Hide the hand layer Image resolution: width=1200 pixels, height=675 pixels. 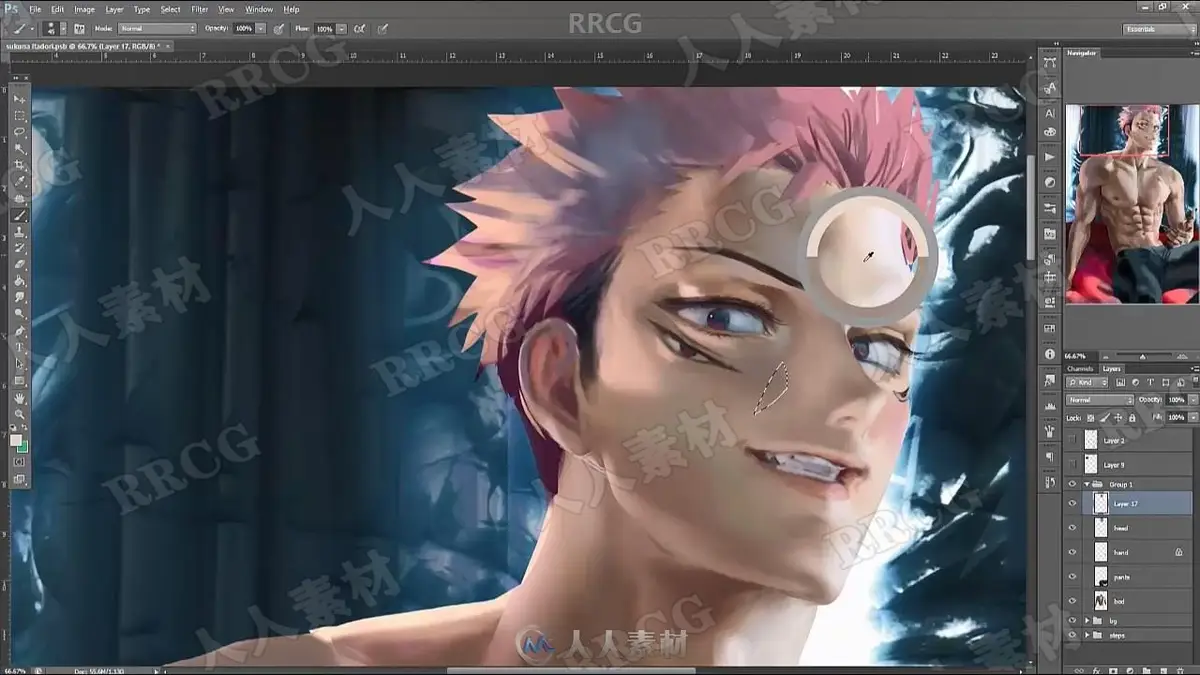pyautogui.click(x=1072, y=552)
